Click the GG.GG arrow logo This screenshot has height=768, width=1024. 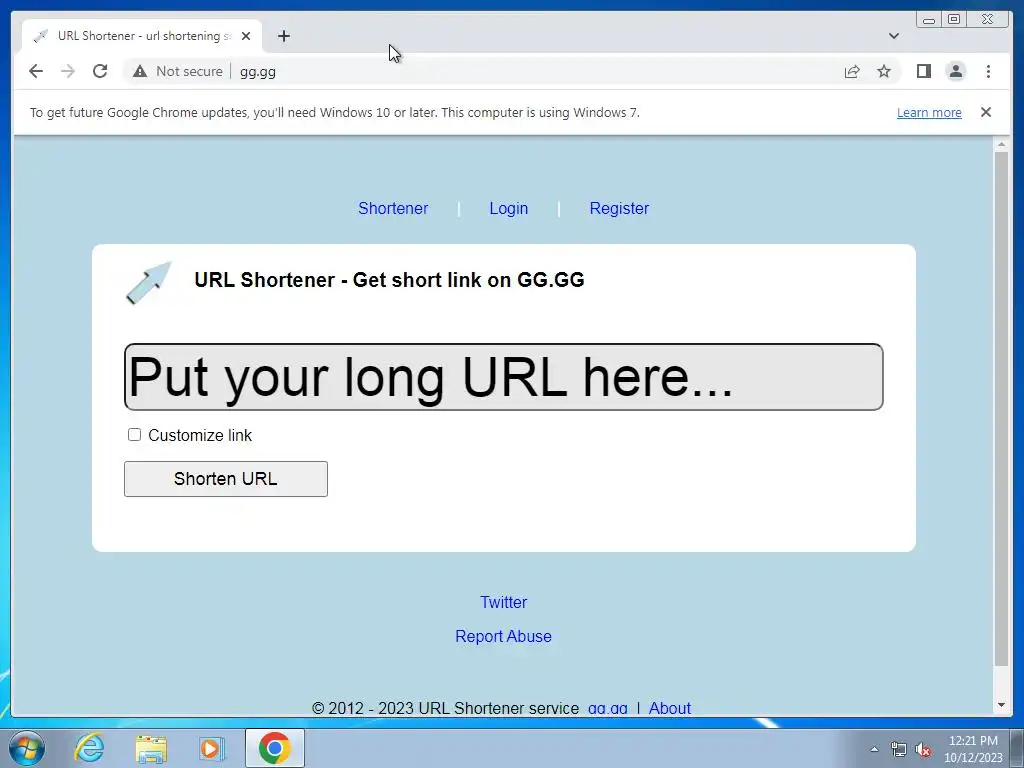coord(149,282)
